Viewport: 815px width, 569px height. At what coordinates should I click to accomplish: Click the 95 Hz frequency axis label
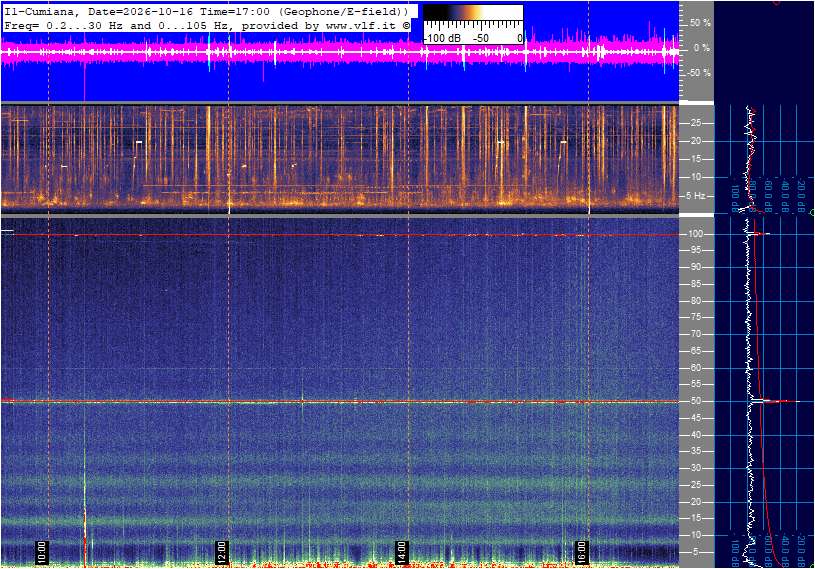click(x=695, y=250)
